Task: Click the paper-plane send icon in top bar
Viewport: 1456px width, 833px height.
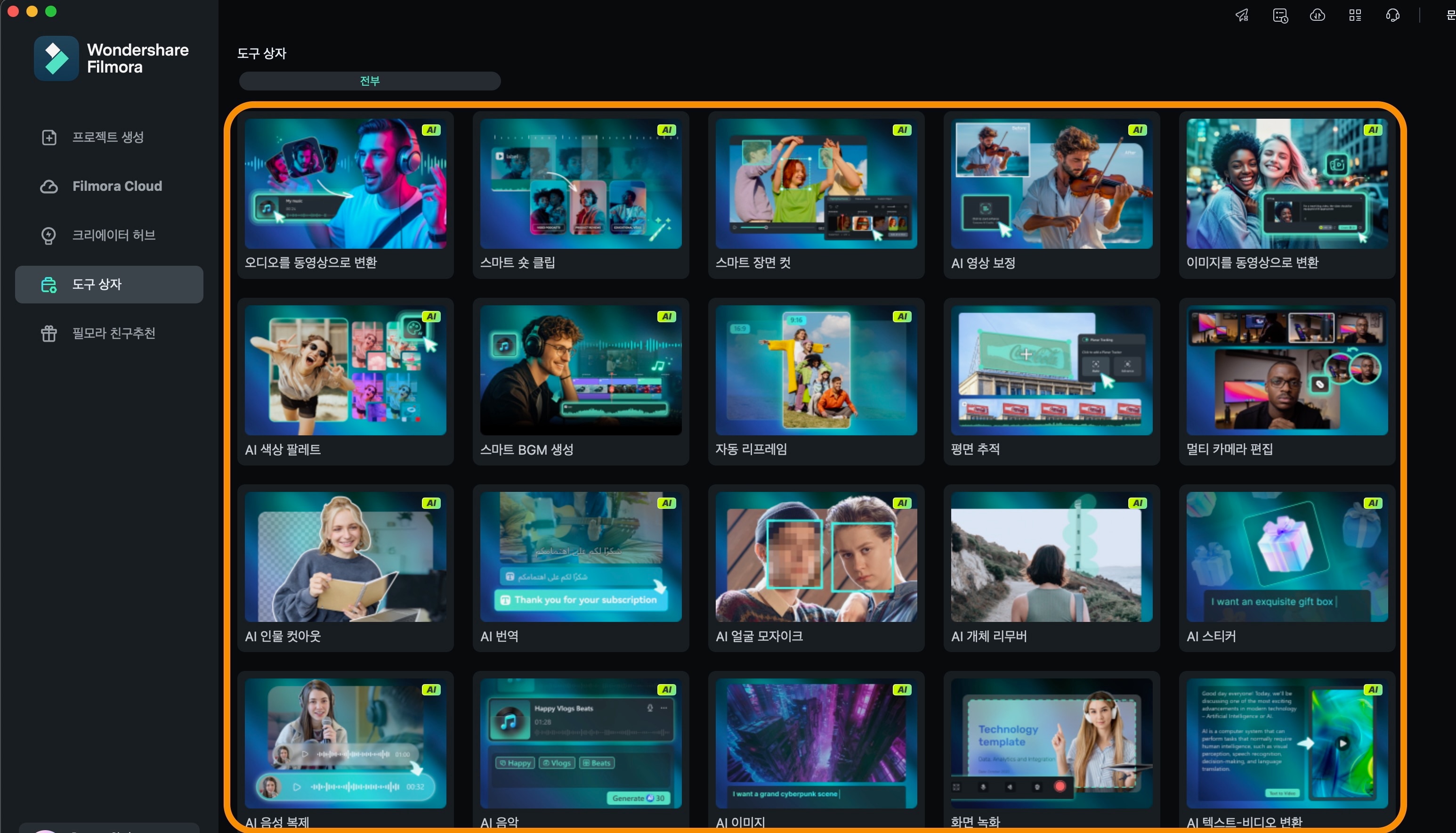Action: click(1242, 16)
